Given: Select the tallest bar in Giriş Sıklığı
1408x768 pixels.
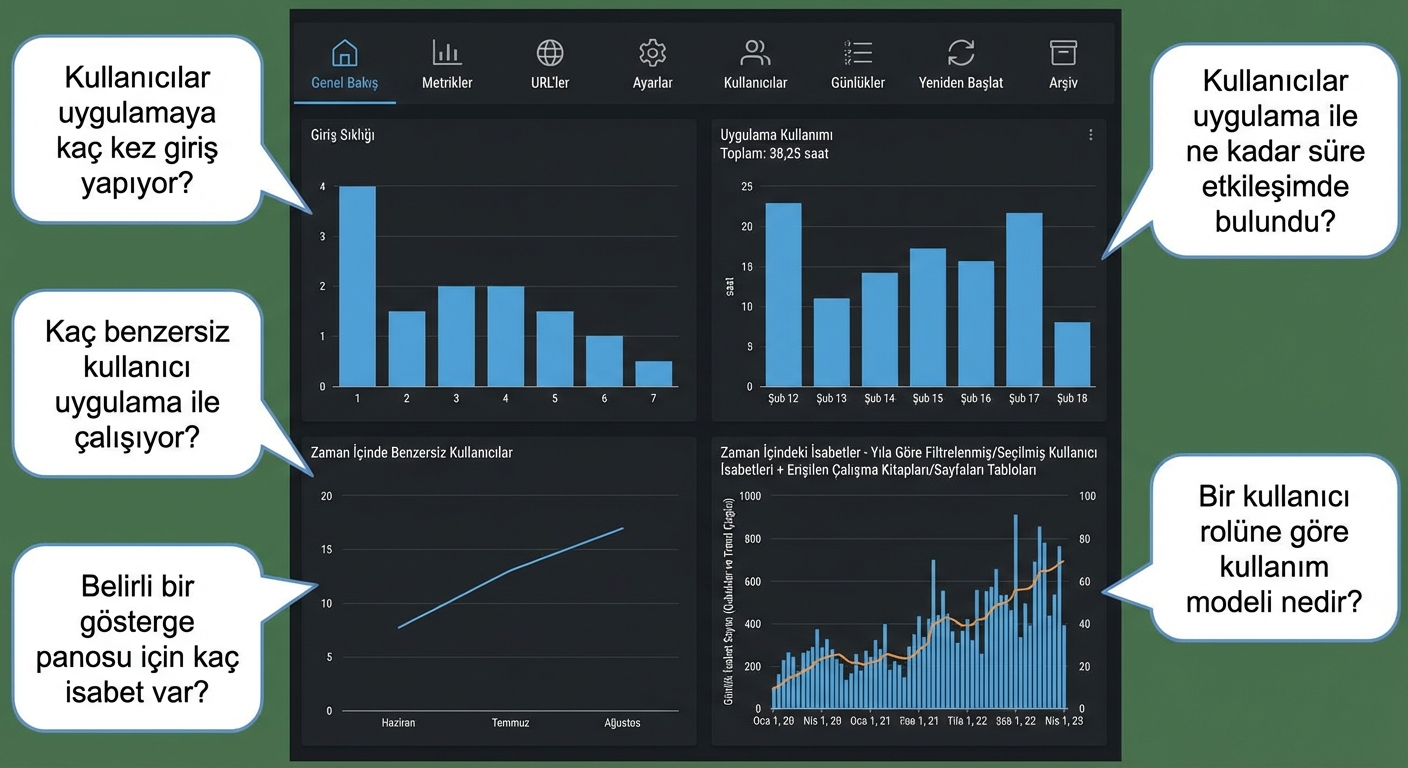Looking at the screenshot, I should [x=358, y=286].
